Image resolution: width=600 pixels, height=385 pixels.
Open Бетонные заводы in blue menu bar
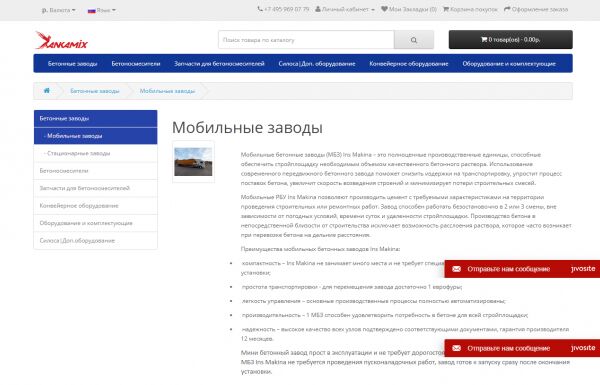pyautogui.click(x=72, y=64)
